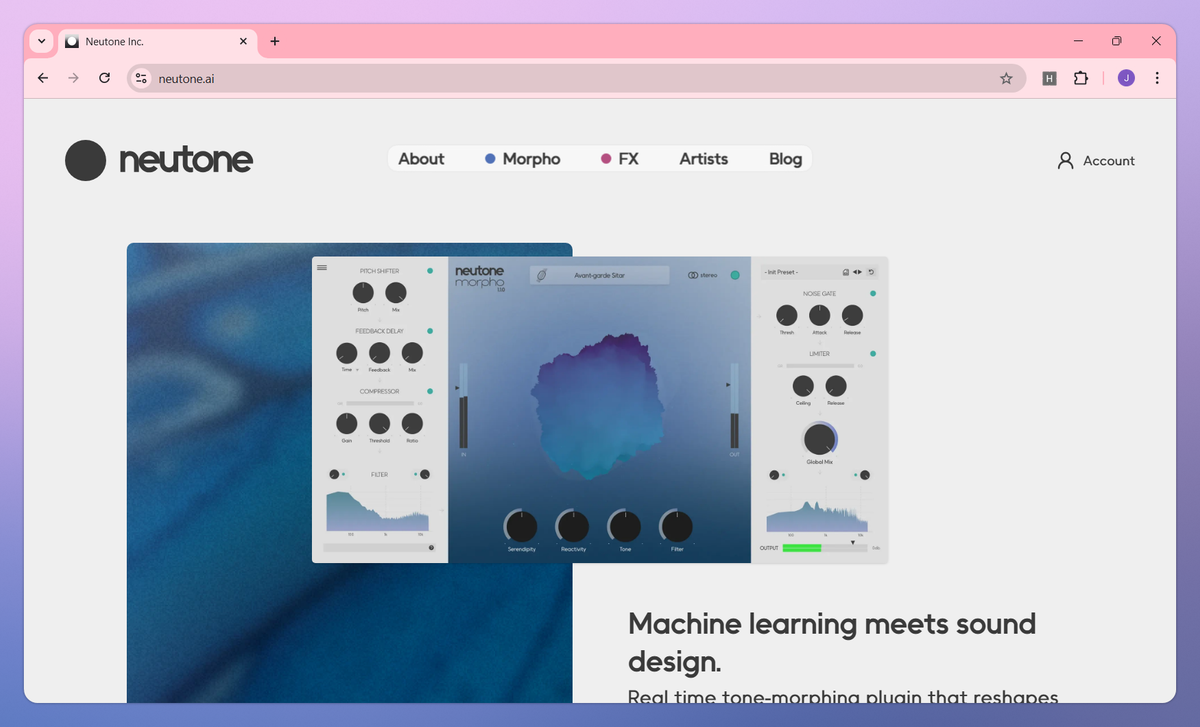Image resolution: width=1200 pixels, height=727 pixels.
Task: Click the browser forward arrow
Action: click(x=73, y=78)
